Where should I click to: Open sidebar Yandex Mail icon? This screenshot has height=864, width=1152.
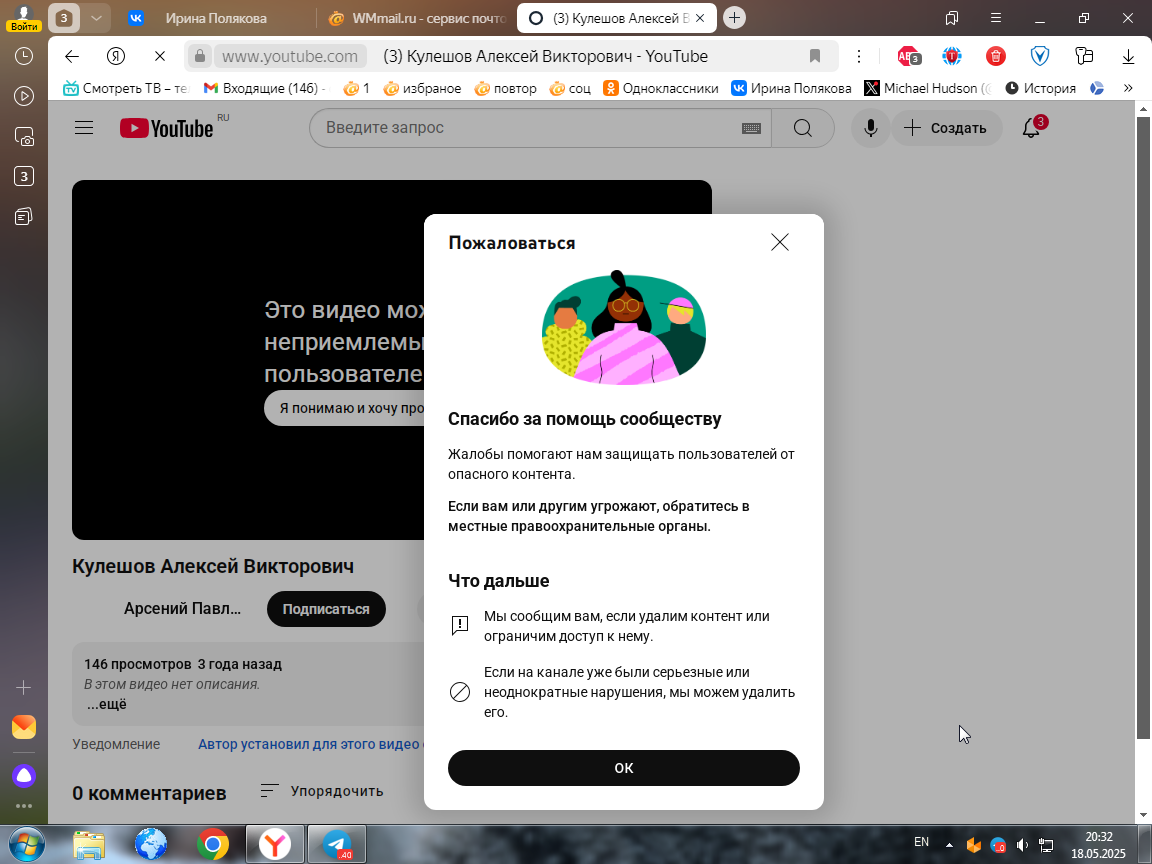(x=24, y=727)
